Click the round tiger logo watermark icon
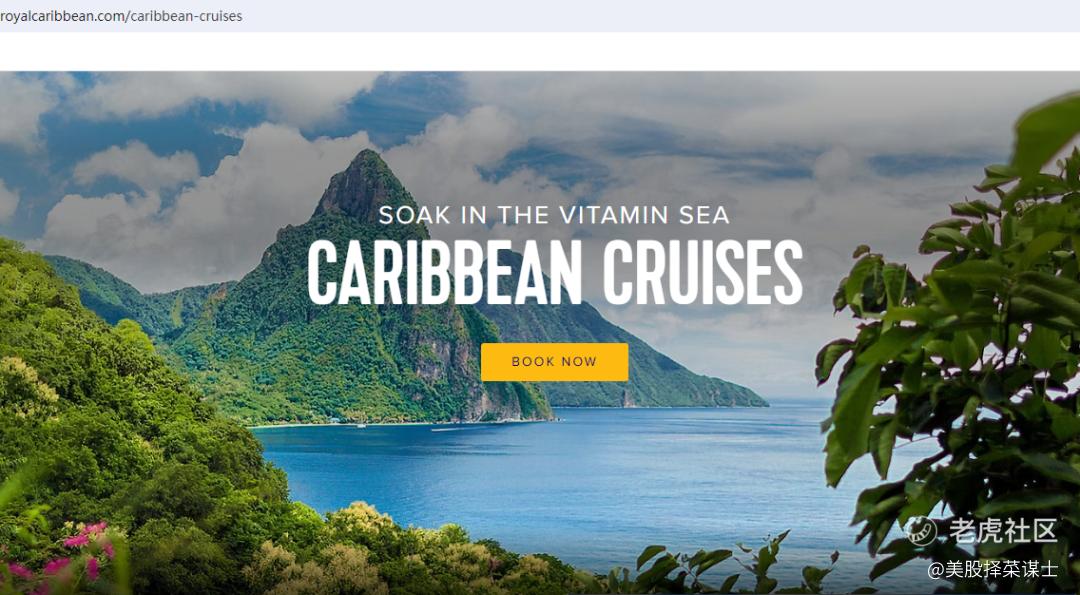The image size is (1080, 595). pos(921,531)
